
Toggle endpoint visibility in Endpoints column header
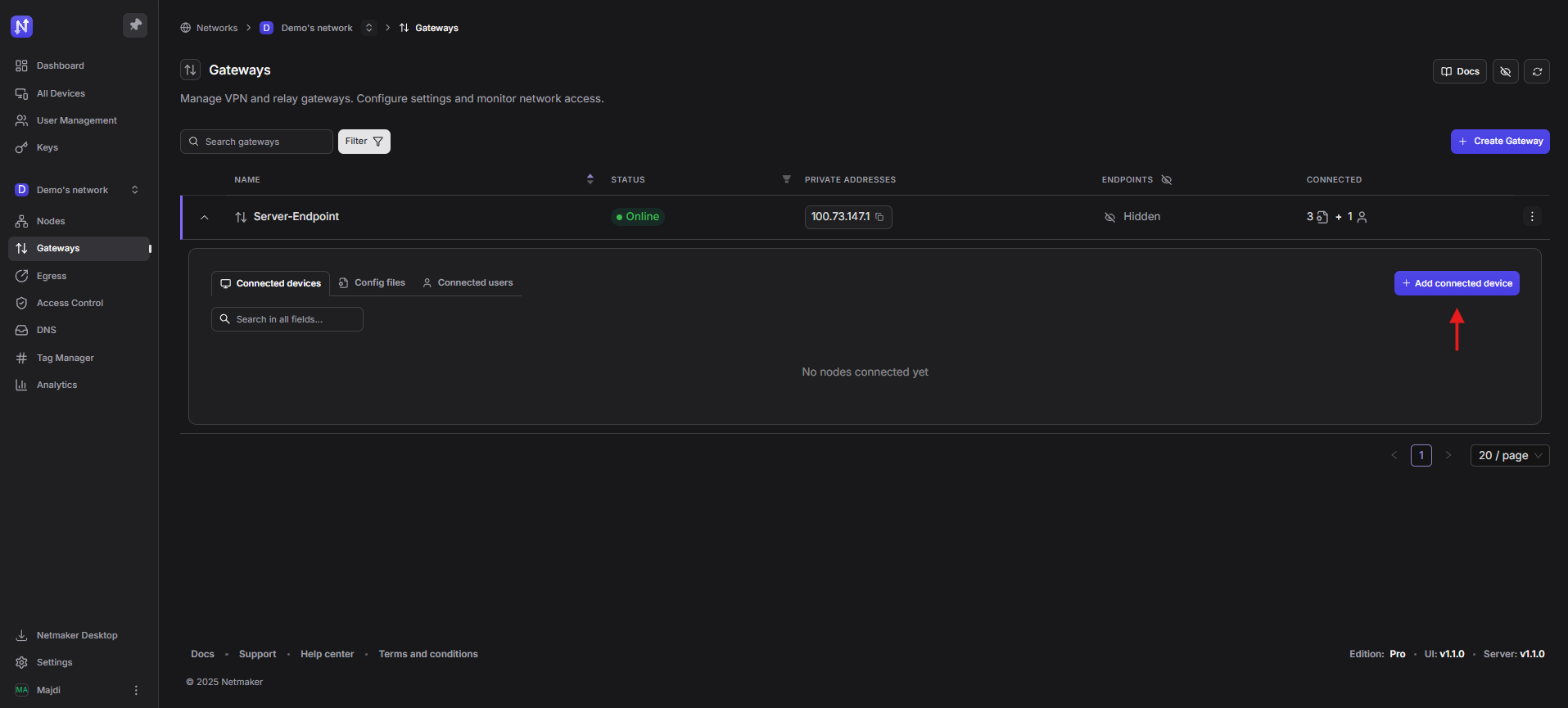tap(1167, 180)
